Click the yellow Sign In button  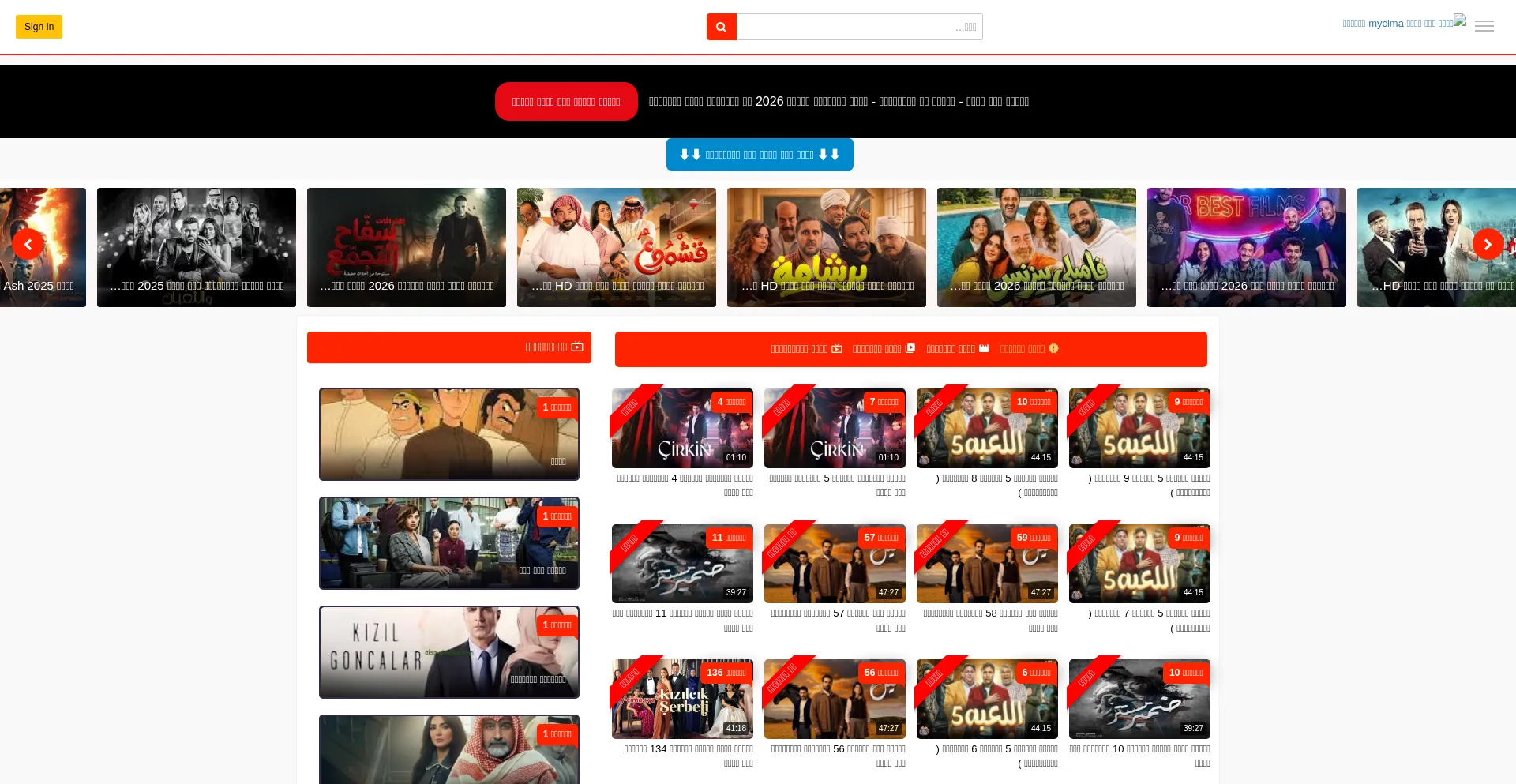pos(39,27)
